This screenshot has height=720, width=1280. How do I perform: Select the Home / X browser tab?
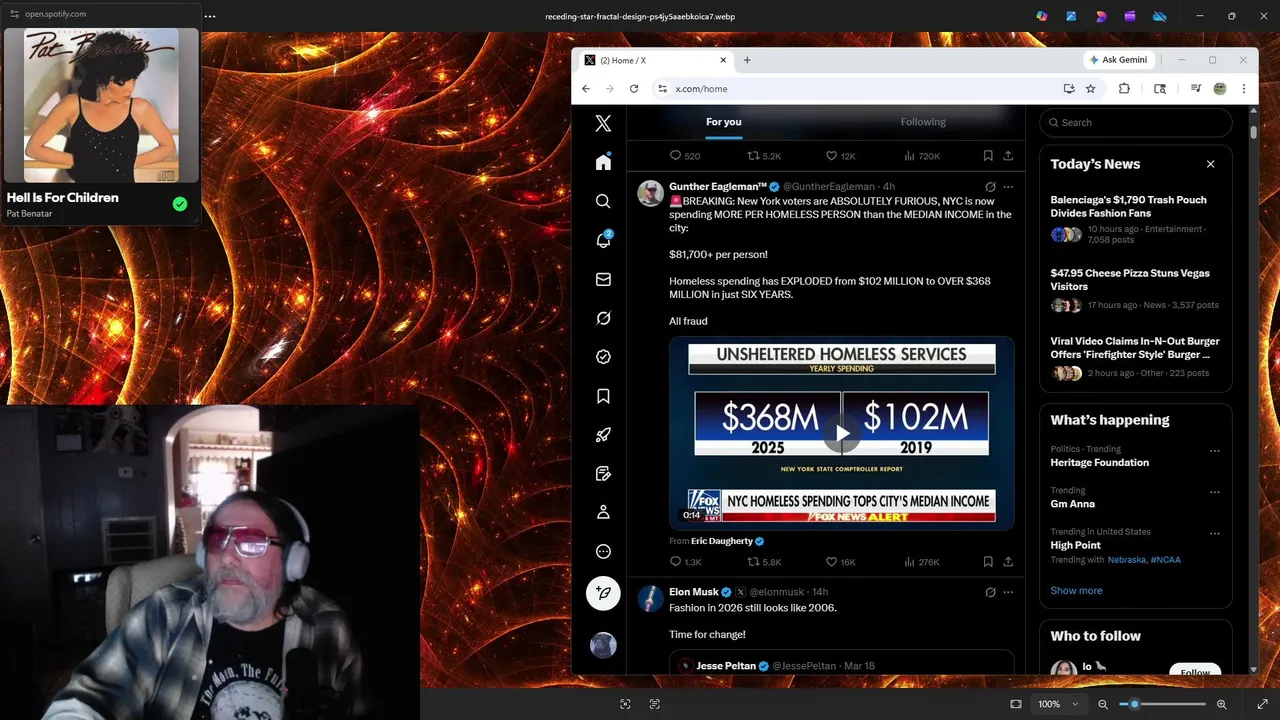[x=655, y=60]
